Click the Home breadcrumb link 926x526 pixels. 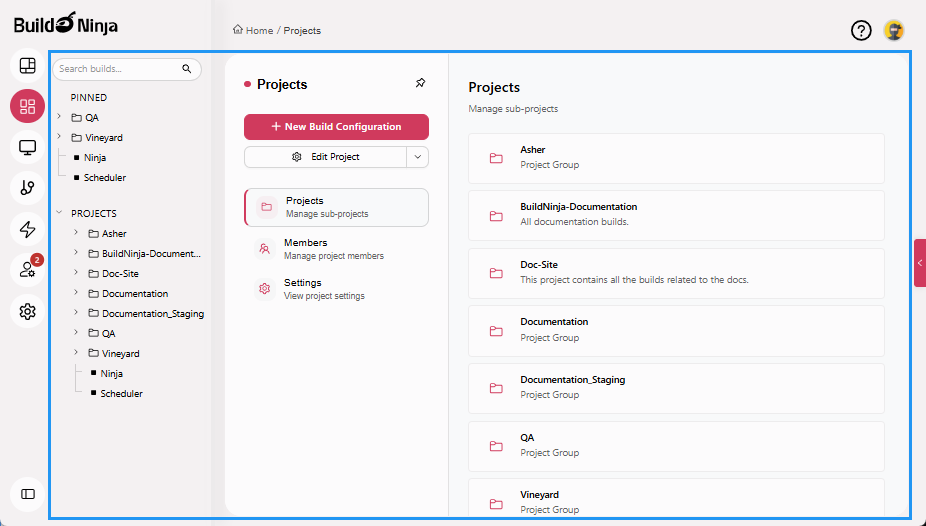click(x=253, y=30)
